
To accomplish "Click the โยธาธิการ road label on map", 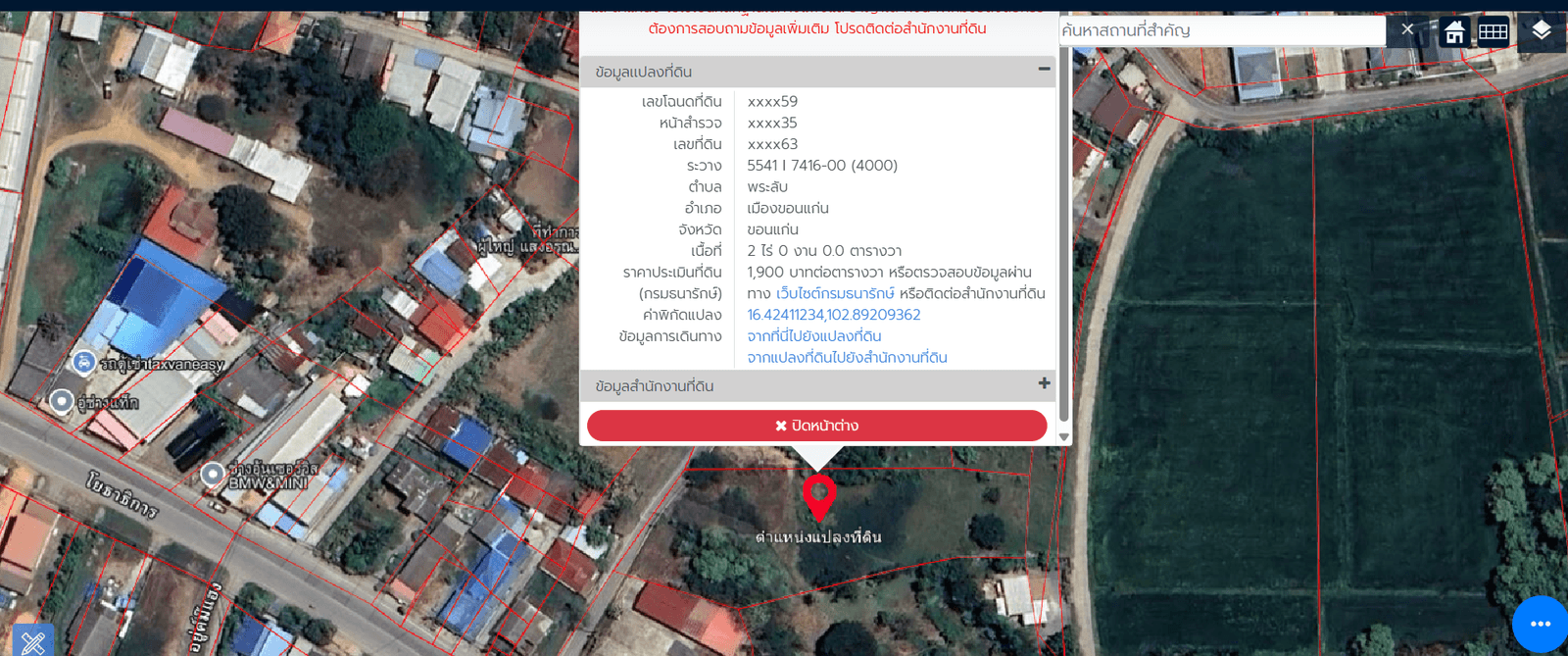I will coord(122,493).
